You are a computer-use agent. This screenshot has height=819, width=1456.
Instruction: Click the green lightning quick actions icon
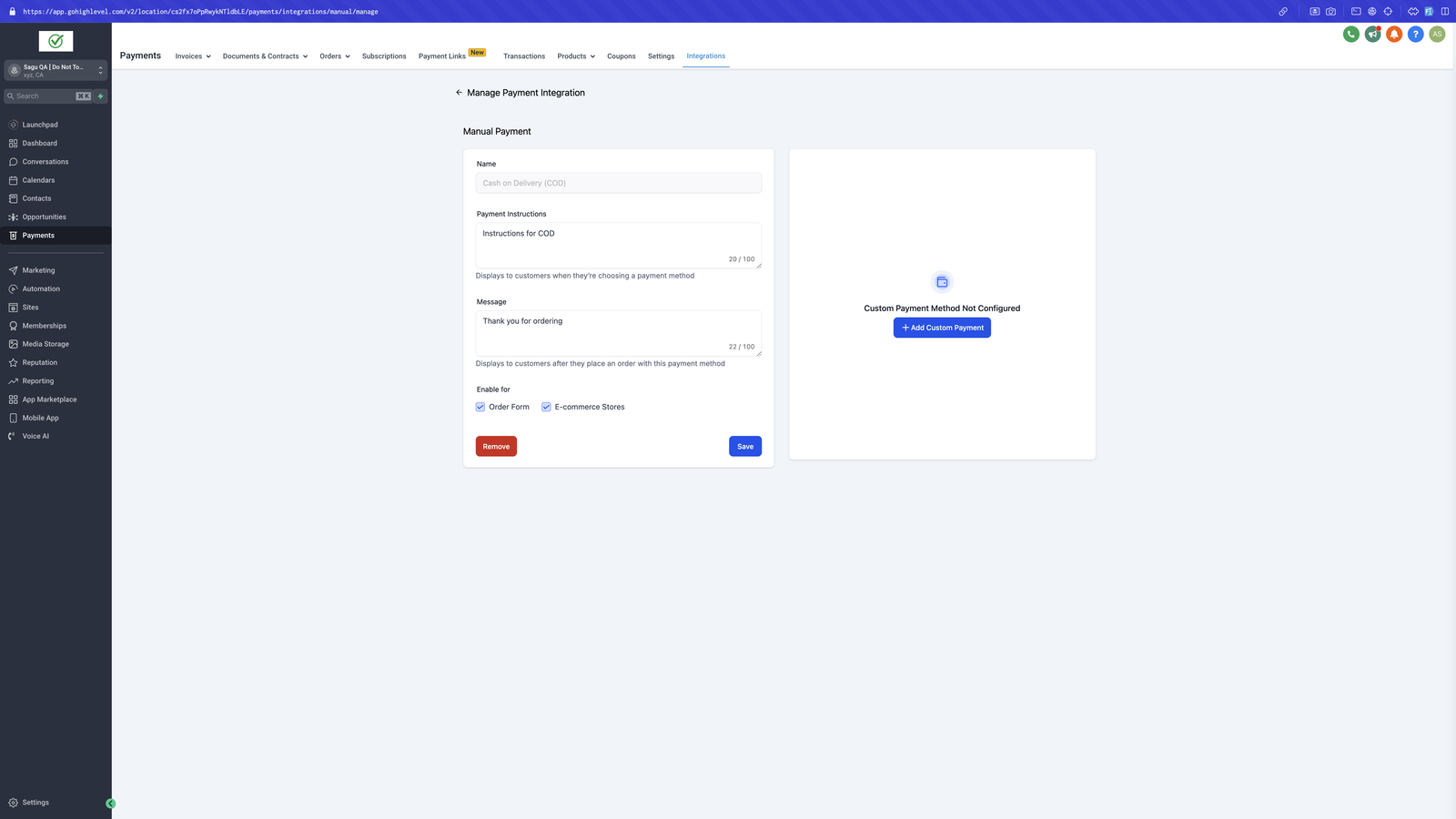pos(100,96)
